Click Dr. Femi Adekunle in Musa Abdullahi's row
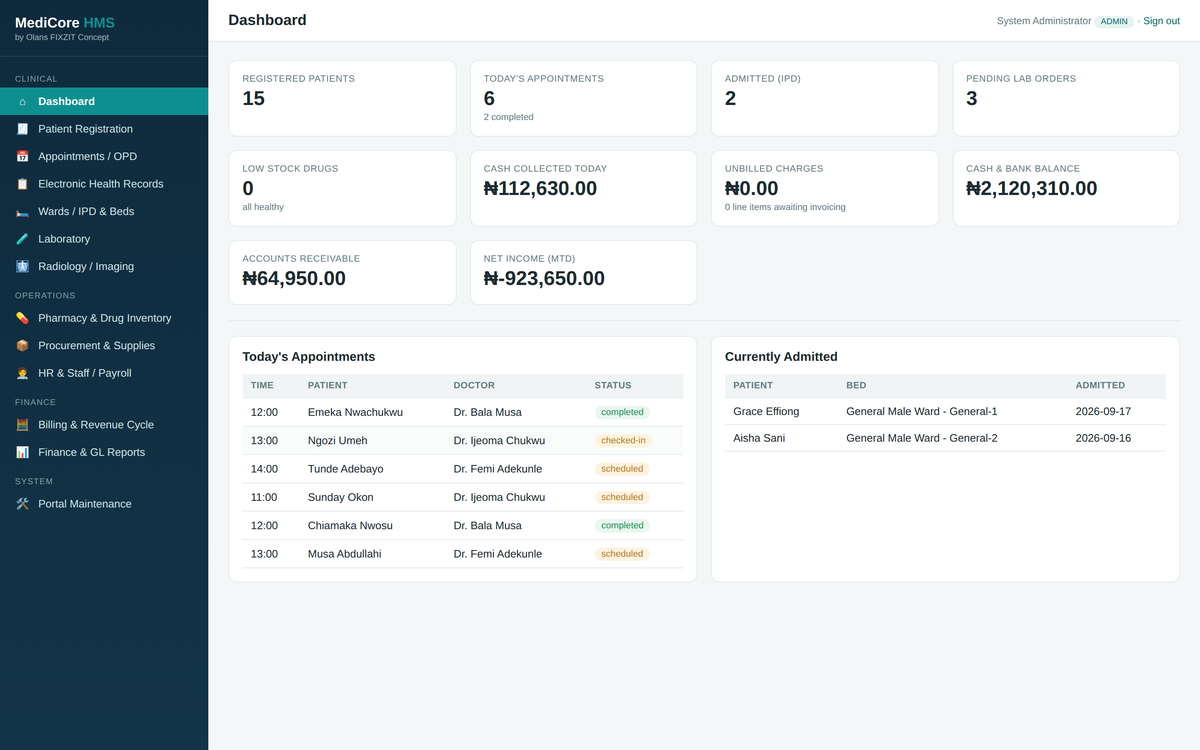Image resolution: width=1200 pixels, height=750 pixels. click(x=498, y=554)
